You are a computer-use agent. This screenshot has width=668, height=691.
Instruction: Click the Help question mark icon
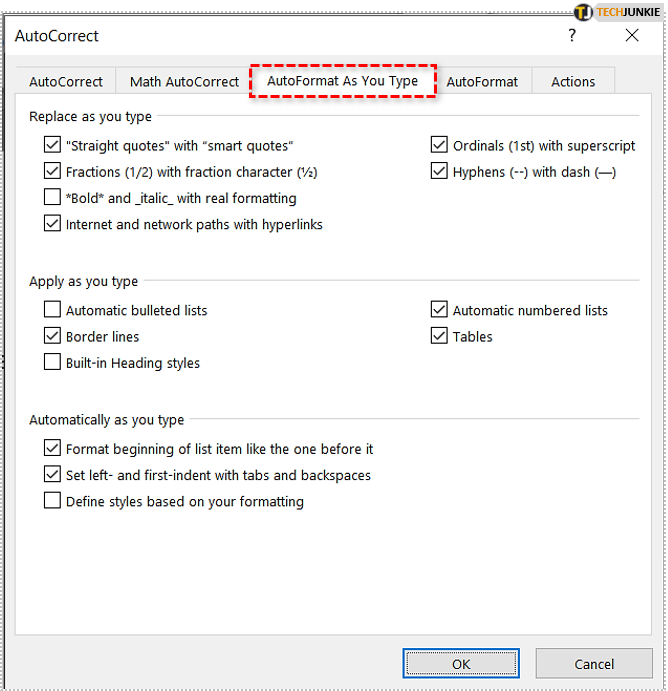coord(572,36)
